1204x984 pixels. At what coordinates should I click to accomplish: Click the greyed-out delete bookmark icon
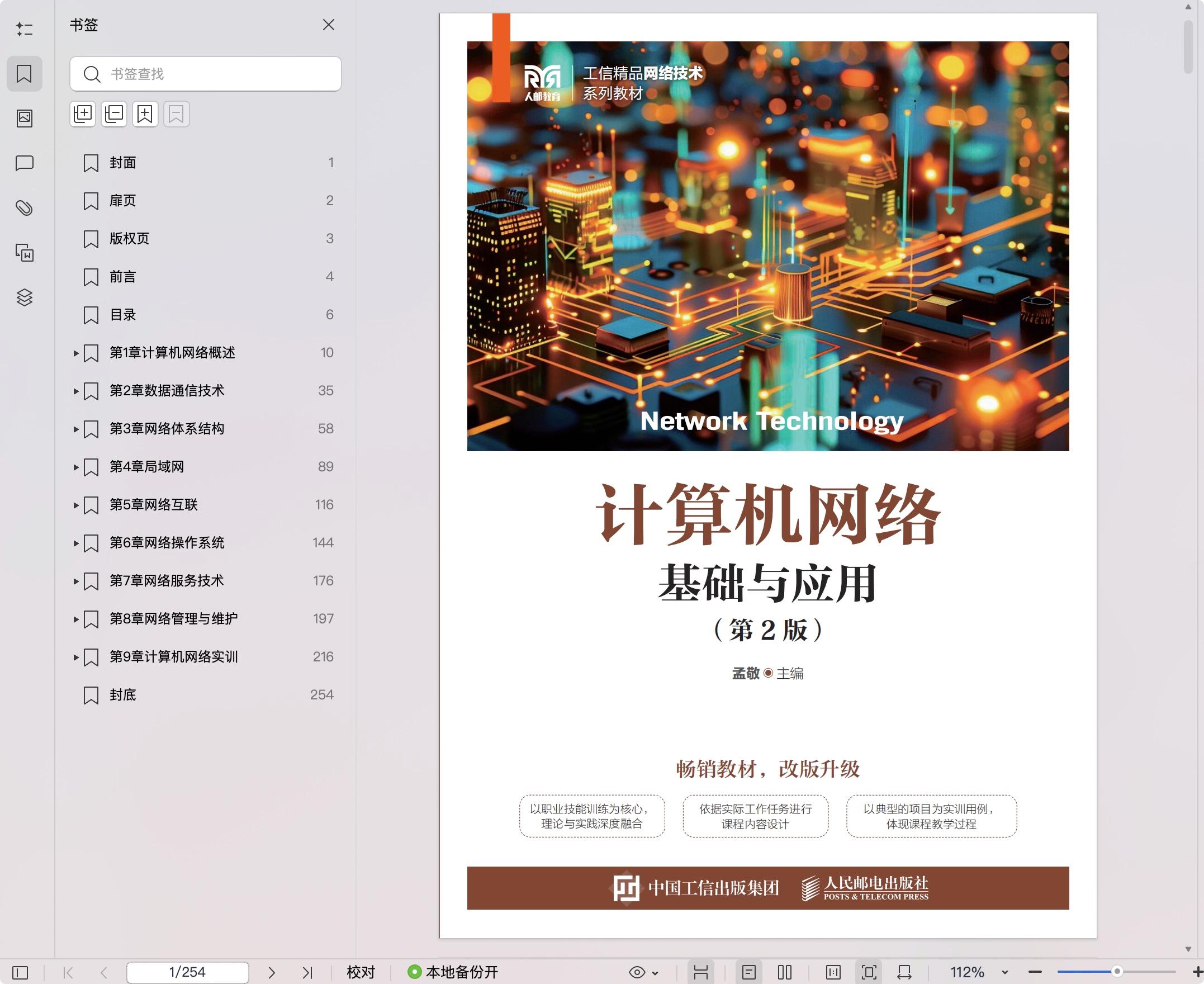tap(176, 115)
